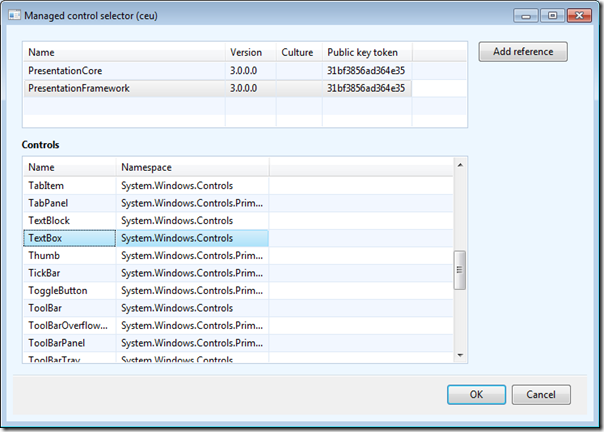Pick the Thumb control entry
The image size is (604, 432).
tap(45, 256)
